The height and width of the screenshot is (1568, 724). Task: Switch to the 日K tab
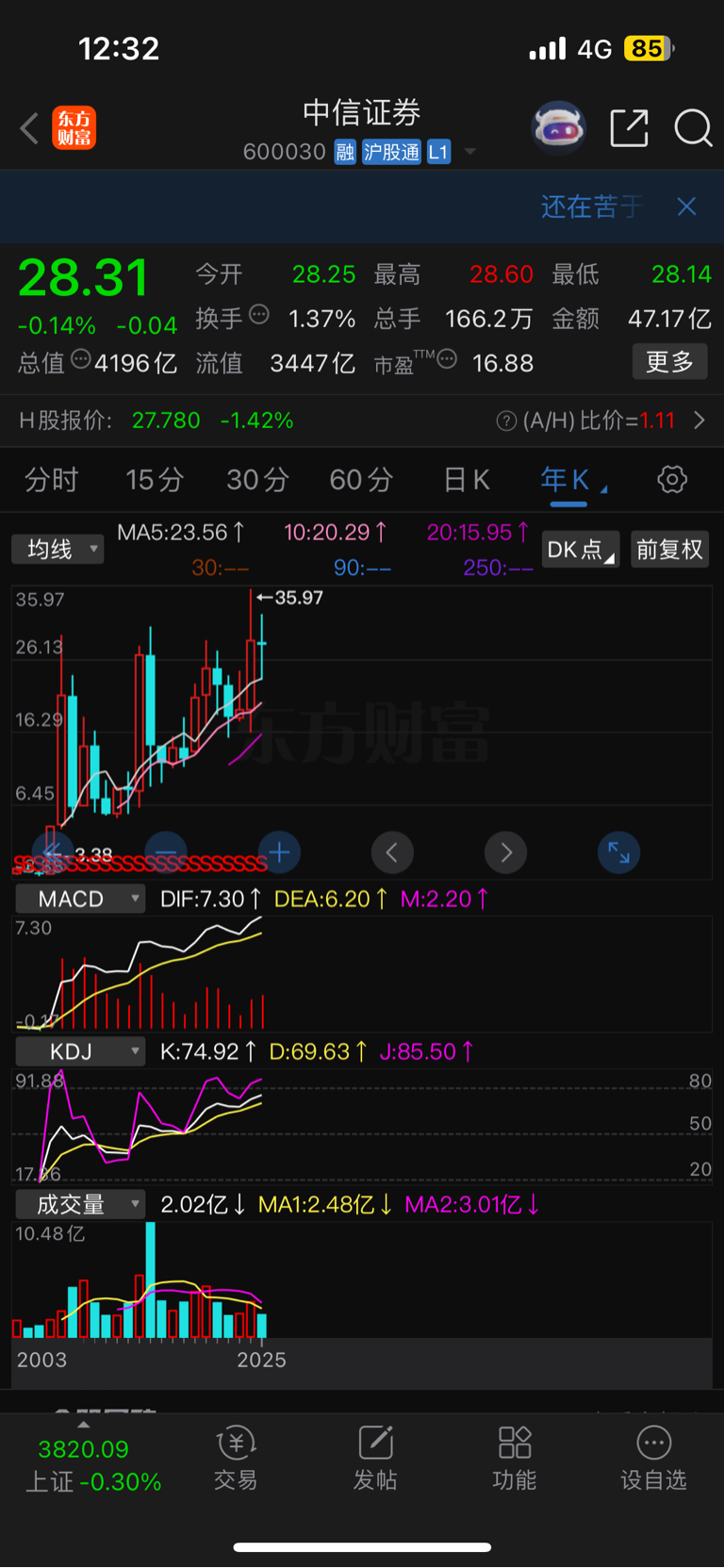[x=467, y=480]
